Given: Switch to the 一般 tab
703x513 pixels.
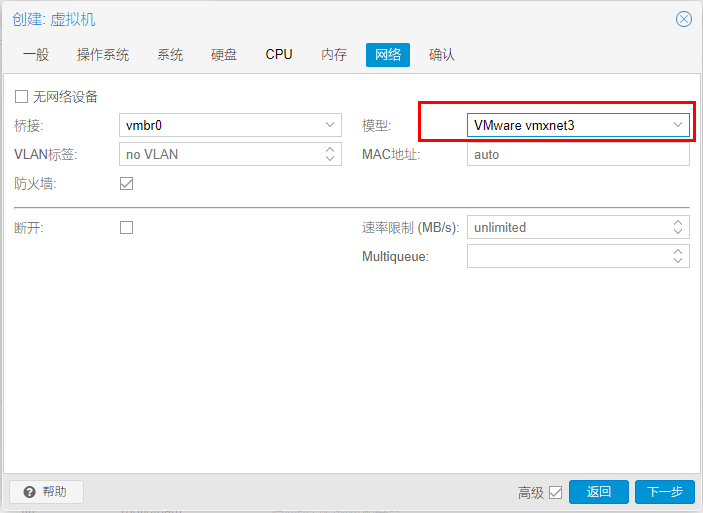Looking at the screenshot, I should tap(36, 55).
